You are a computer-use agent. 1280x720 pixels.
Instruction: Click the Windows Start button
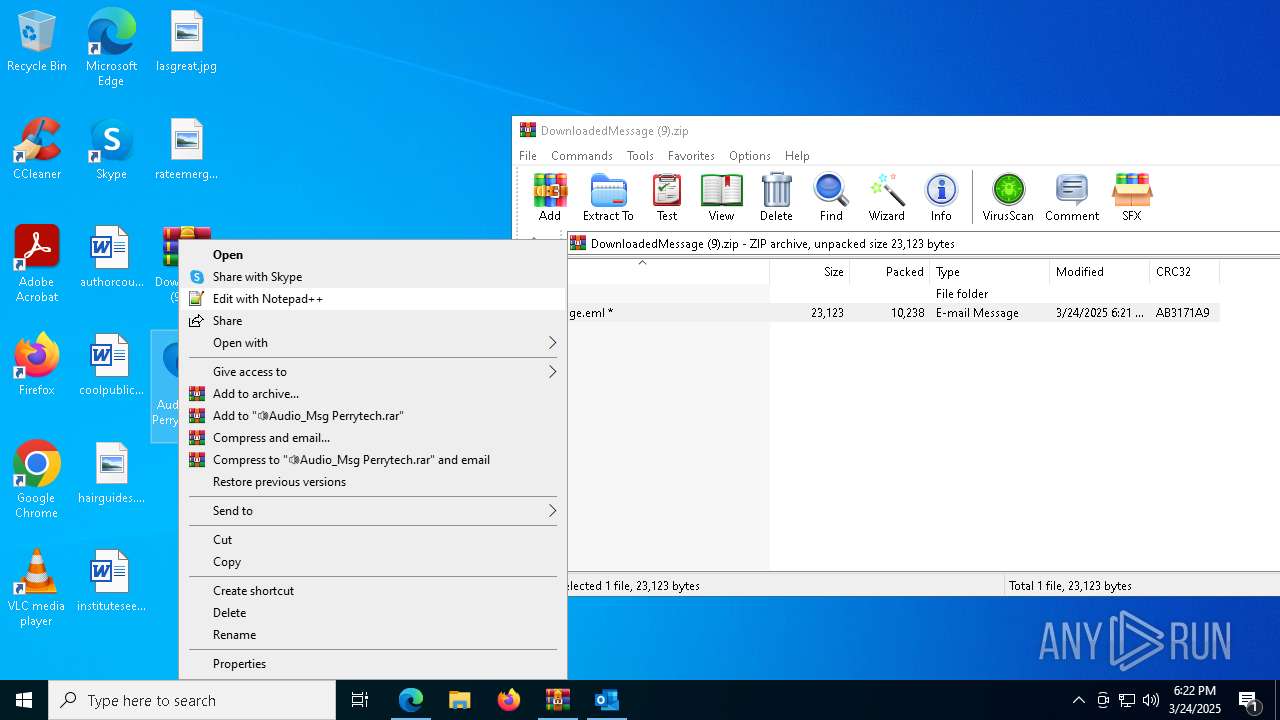24,700
